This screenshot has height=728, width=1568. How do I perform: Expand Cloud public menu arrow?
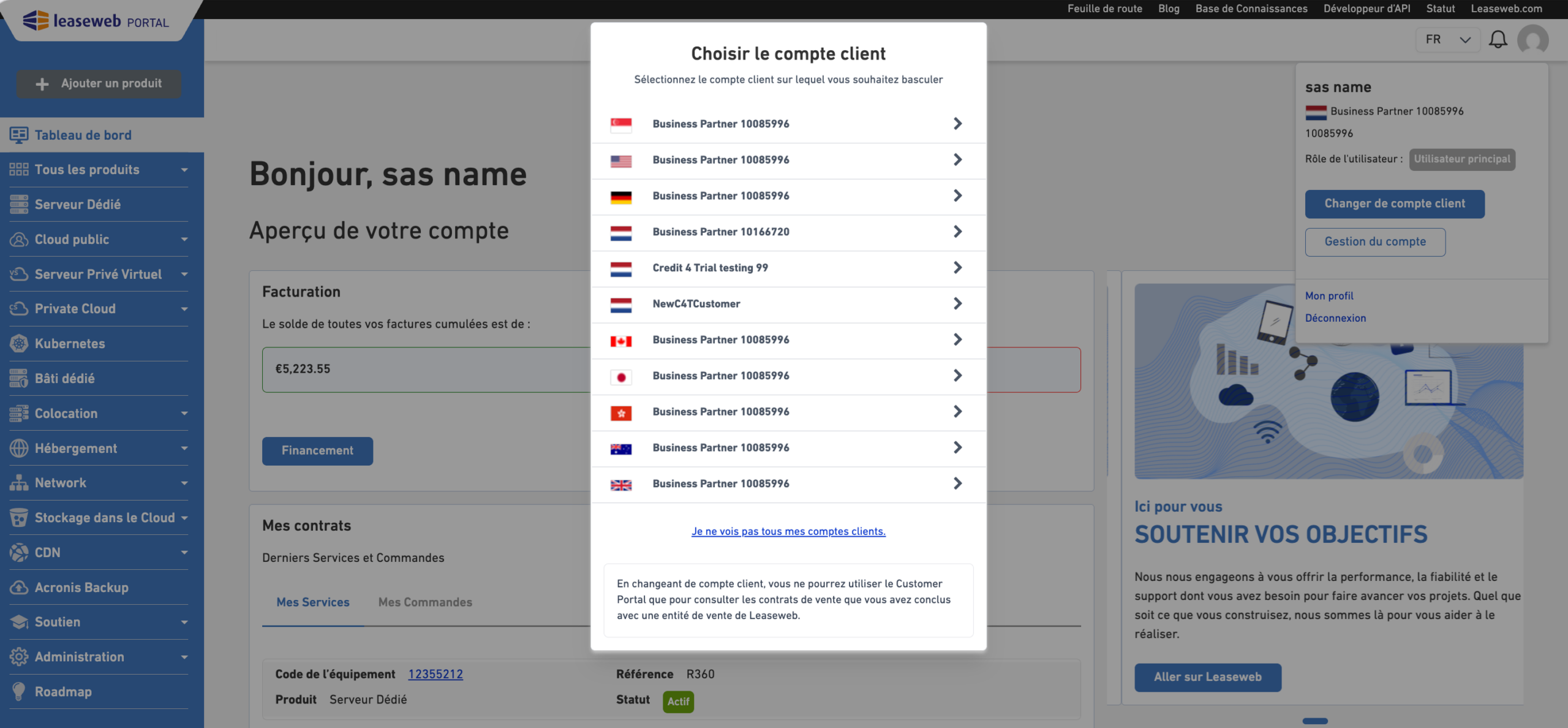click(184, 240)
